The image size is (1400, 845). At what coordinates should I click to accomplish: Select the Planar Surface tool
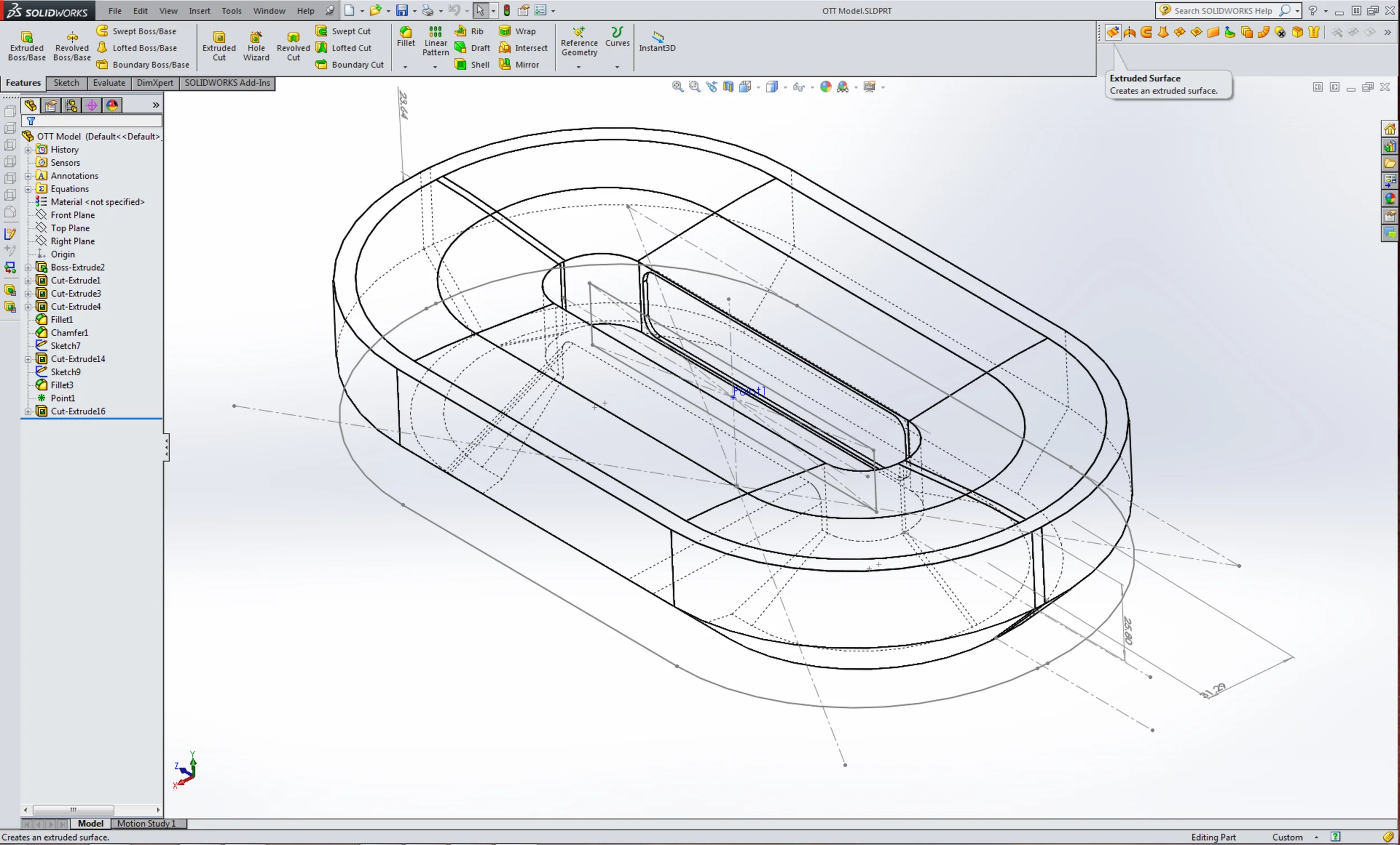1213,32
